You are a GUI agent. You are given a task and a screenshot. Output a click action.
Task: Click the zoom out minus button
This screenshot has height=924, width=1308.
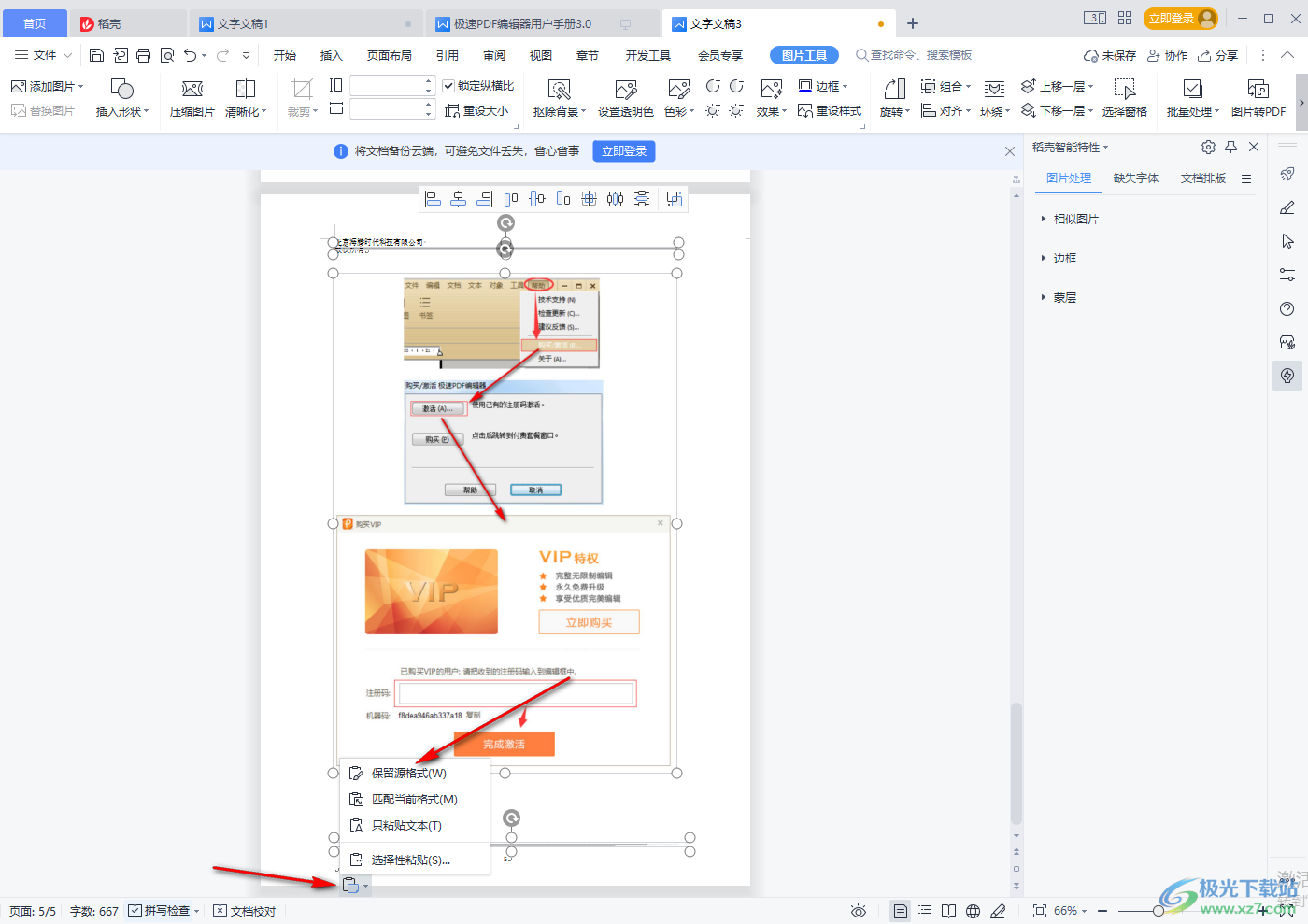tap(1102, 911)
